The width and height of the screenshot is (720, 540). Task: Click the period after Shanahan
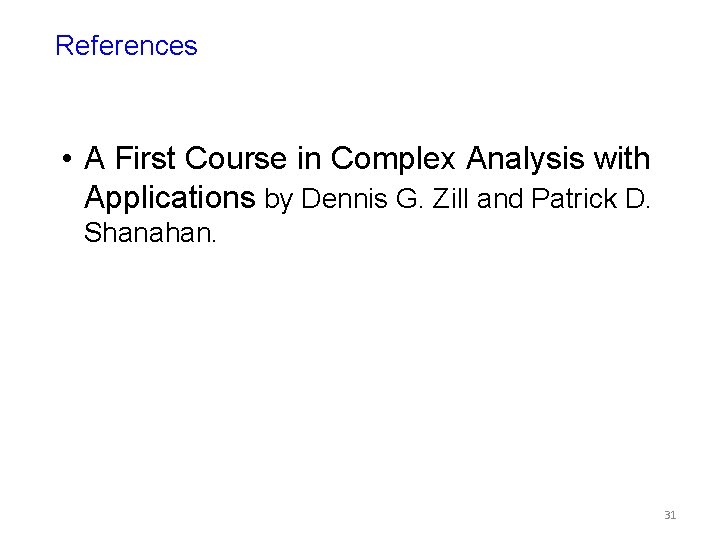(214, 242)
